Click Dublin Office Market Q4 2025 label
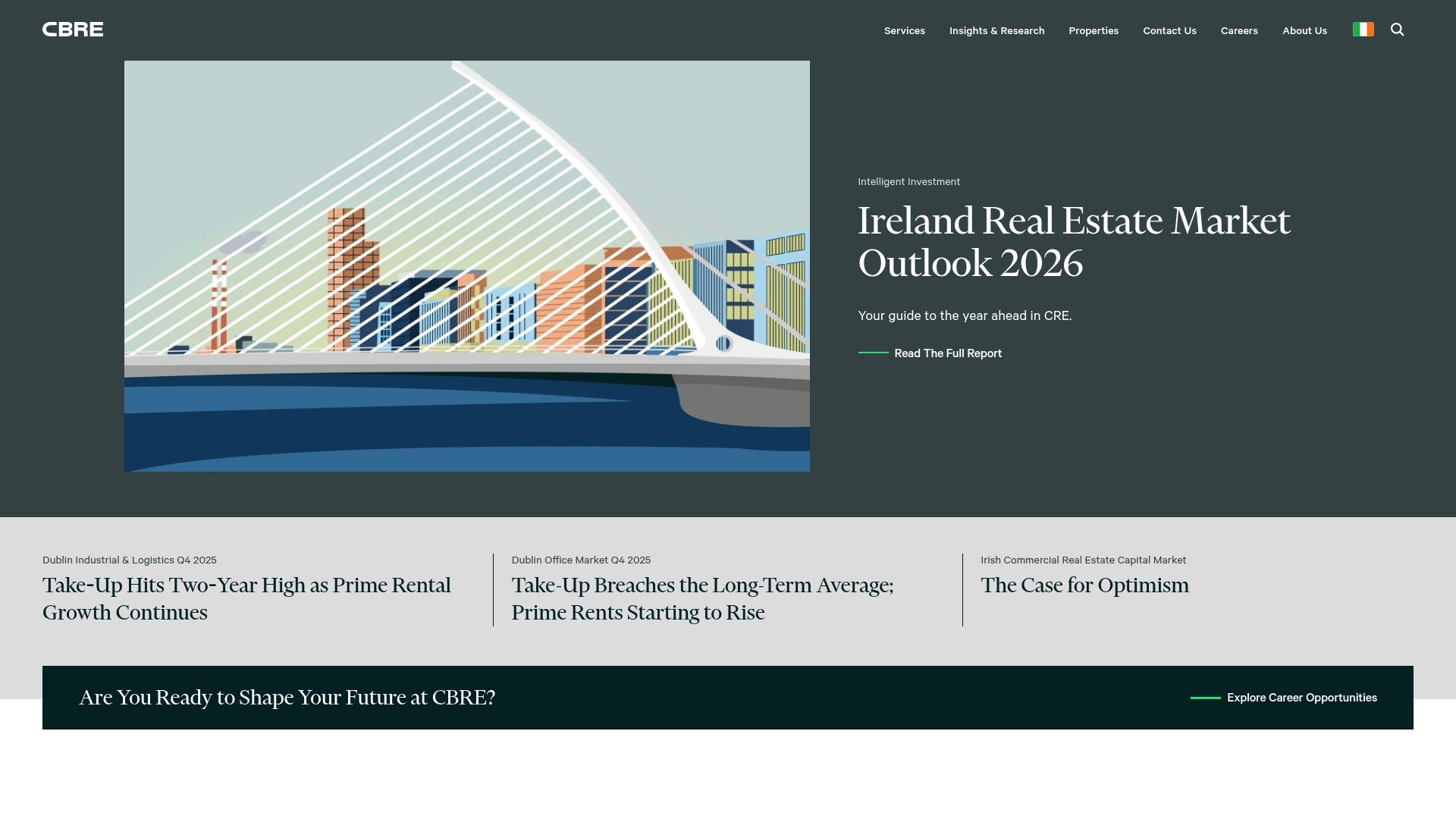Viewport: 1456px width, 819px height. pos(581,560)
